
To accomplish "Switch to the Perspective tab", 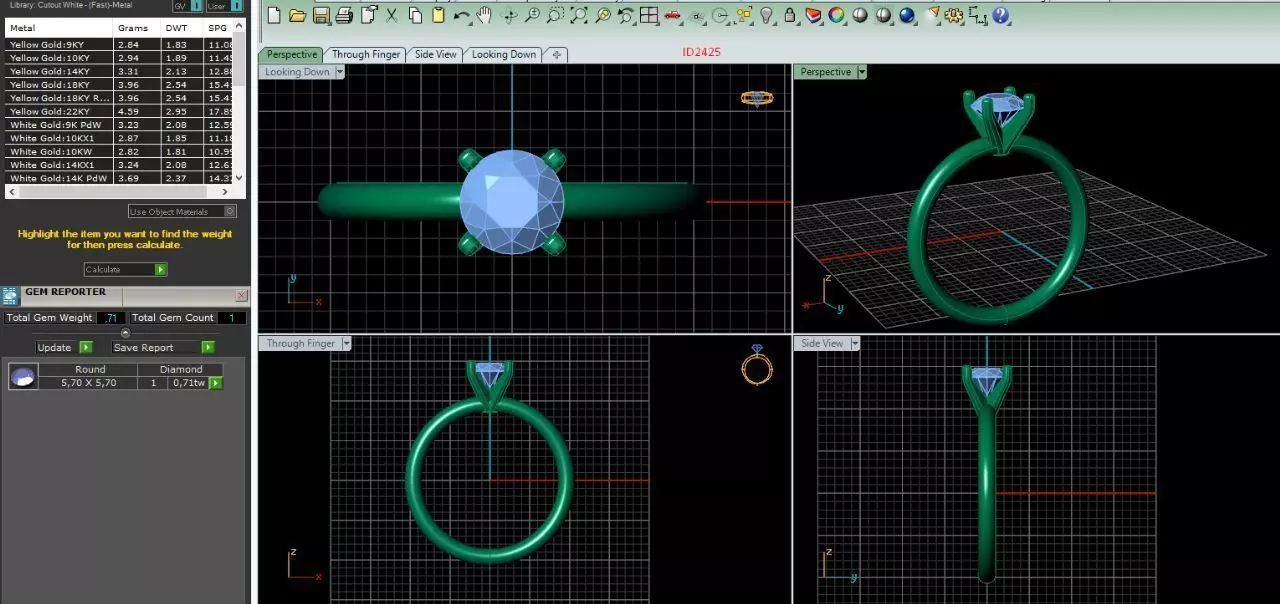I will pyautogui.click(x=292, y=54).
